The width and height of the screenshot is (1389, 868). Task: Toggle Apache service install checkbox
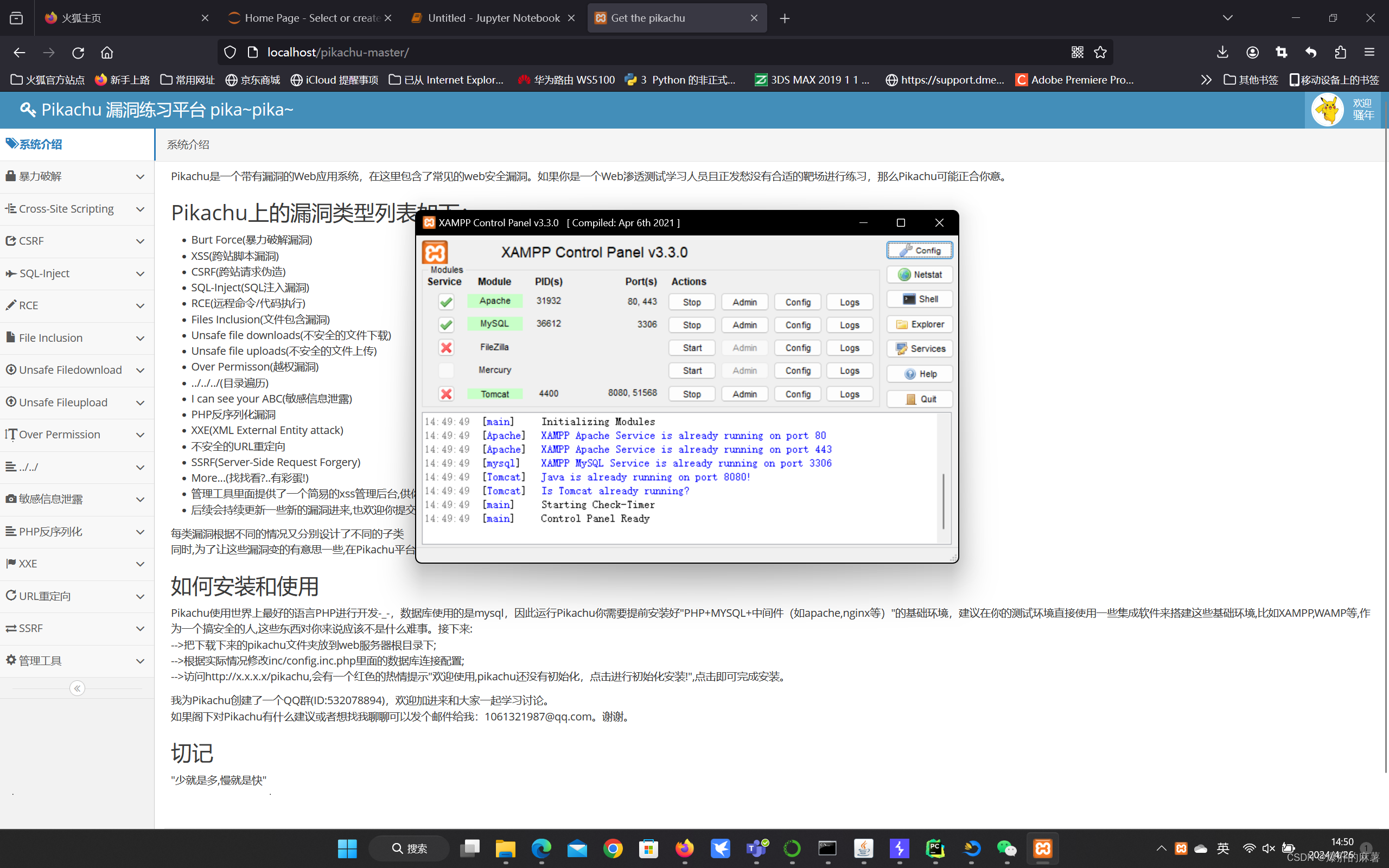coord(446,302)
